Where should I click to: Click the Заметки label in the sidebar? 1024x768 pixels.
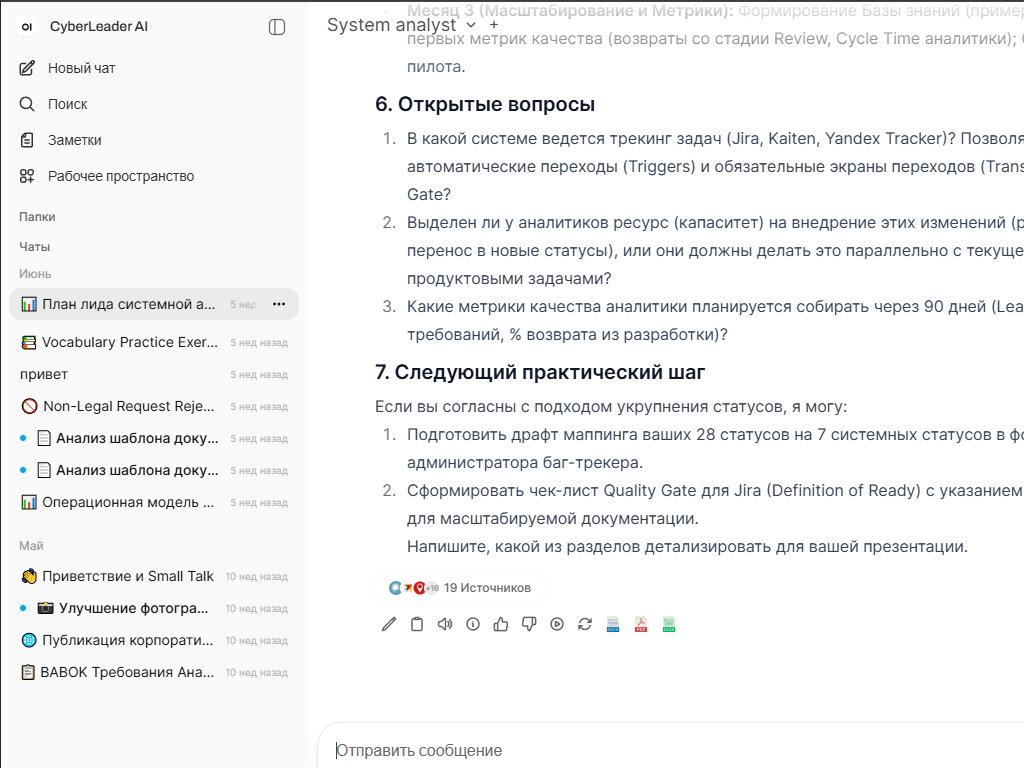[74, 140]
